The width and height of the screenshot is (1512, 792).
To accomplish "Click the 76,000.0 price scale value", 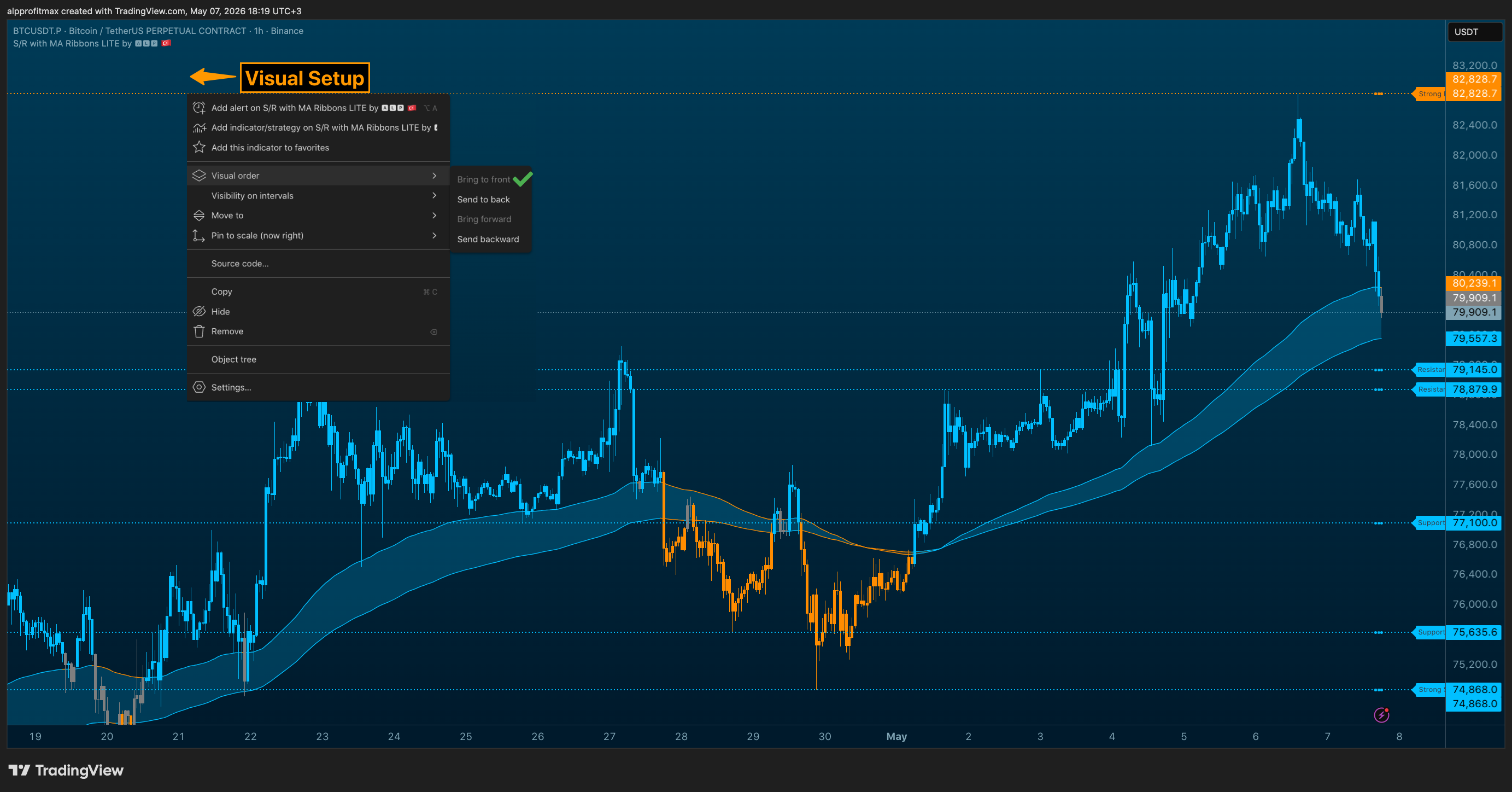I will click(x=1474, y=604).
